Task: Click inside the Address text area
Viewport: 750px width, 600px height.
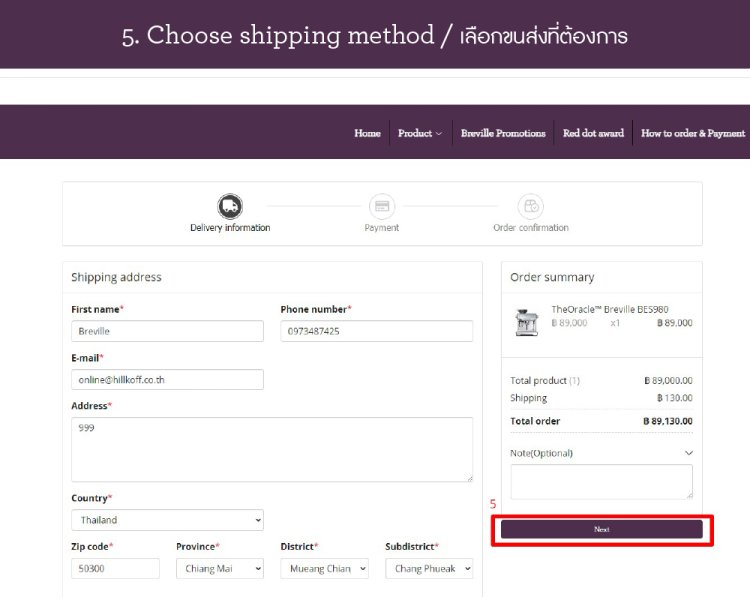Action: point(272,449)
